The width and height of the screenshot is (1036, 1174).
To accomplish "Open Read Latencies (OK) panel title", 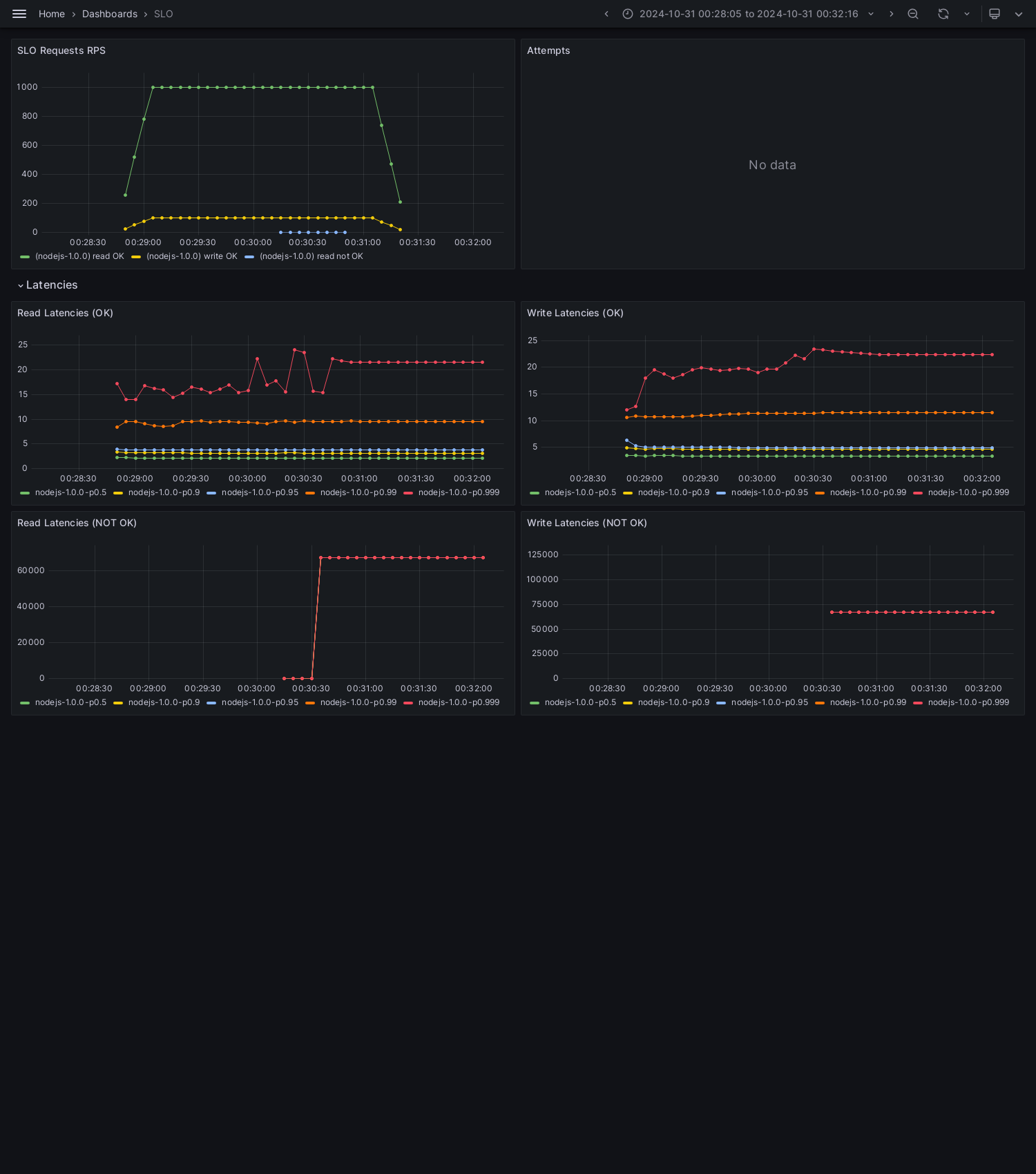I will click(x=65, y=313).
